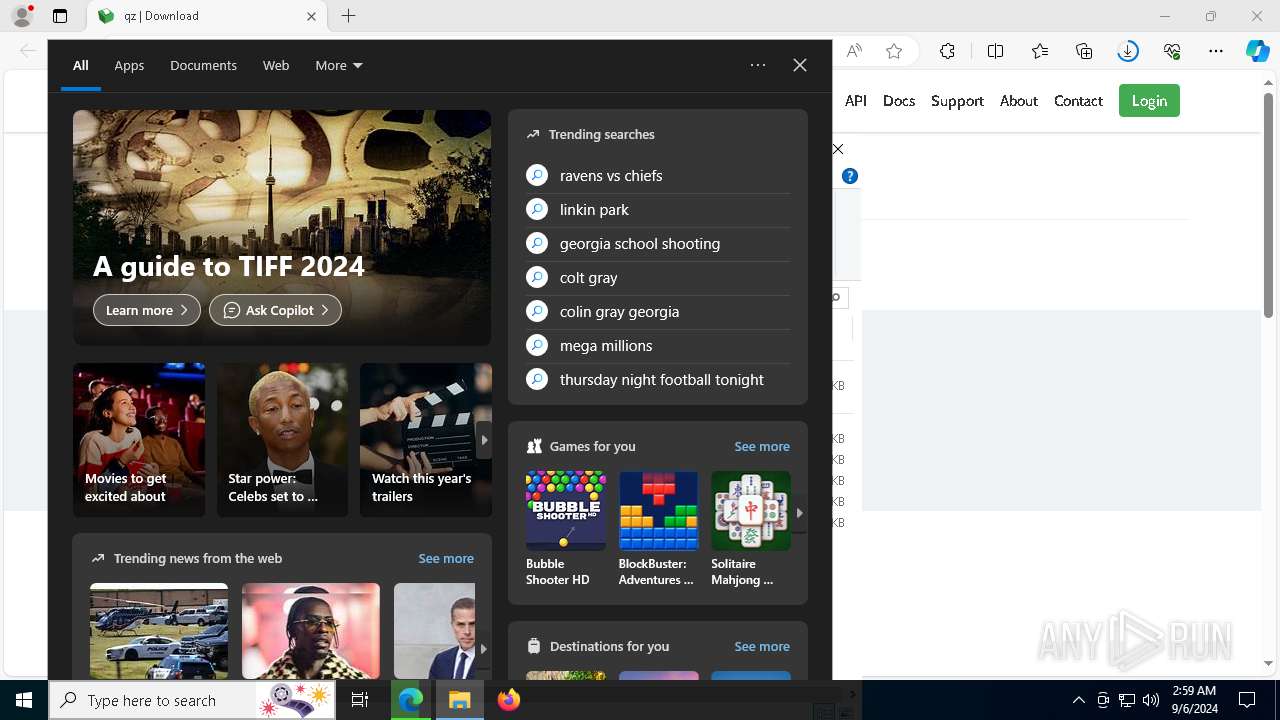The height and width of the screenshot is (720, 1280).
Task: Switch to the Web tab
Action: (x=276, y=65)
